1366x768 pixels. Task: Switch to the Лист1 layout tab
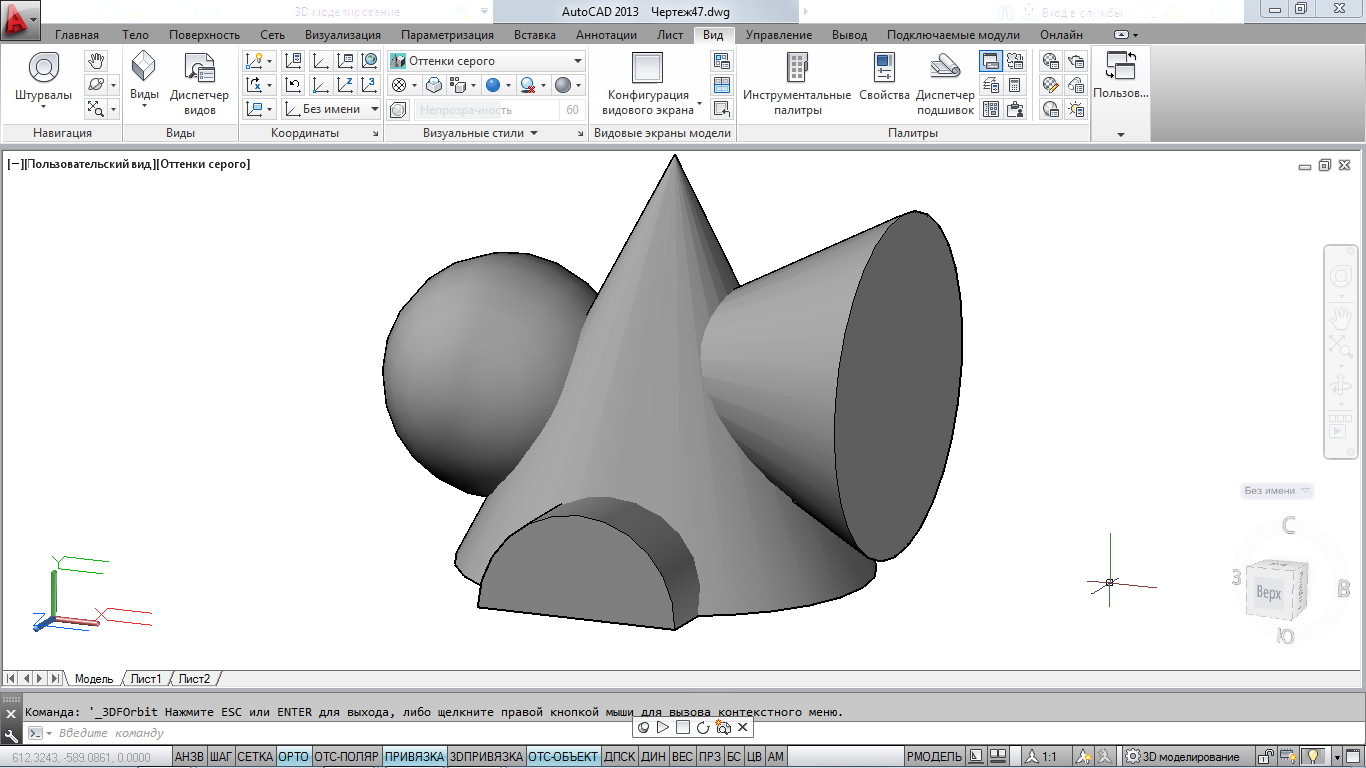(146, 679)
